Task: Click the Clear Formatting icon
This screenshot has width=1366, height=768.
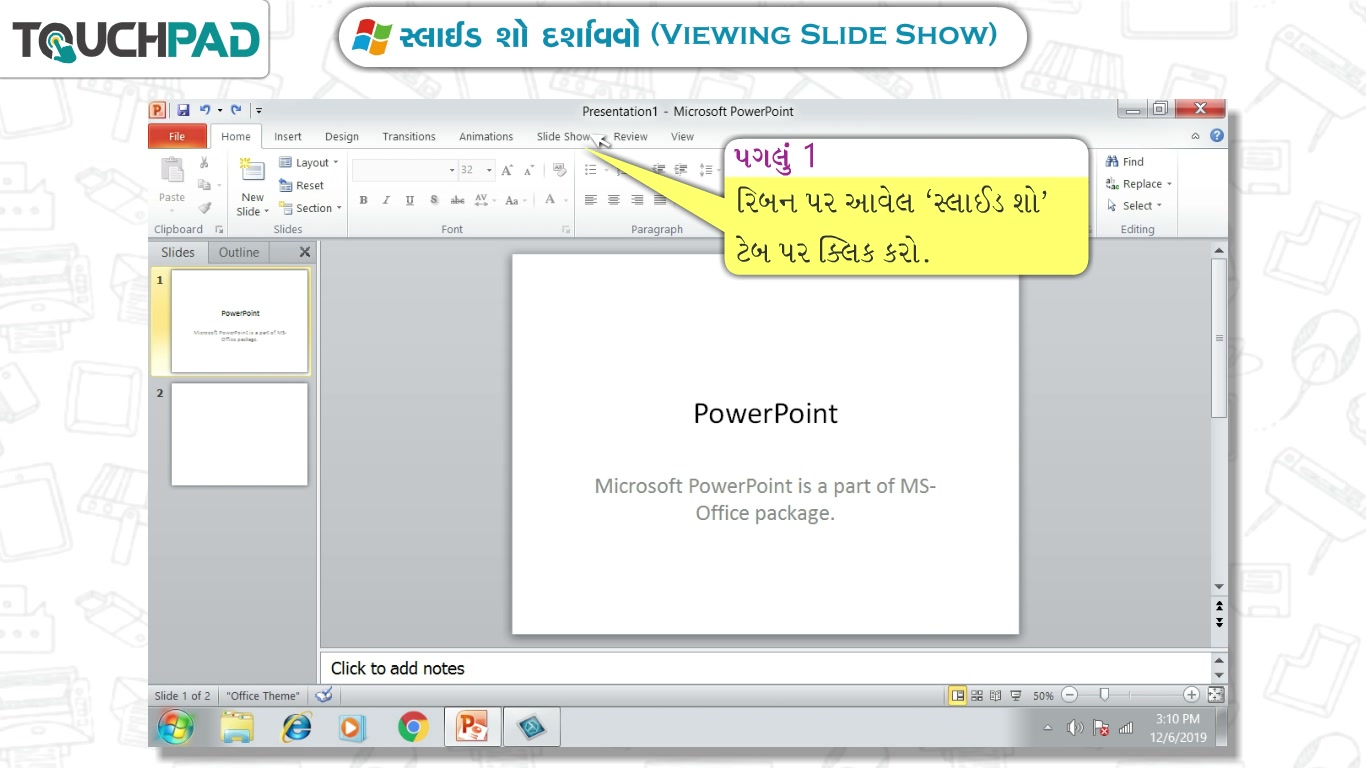Action: [x=560, y=170]
